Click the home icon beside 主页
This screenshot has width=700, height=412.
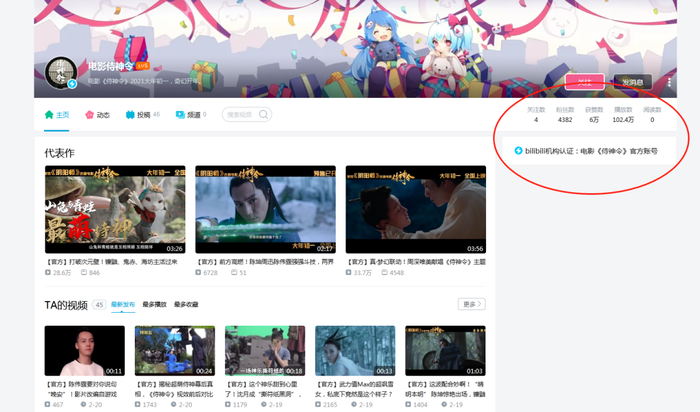[x=49, y=115]
